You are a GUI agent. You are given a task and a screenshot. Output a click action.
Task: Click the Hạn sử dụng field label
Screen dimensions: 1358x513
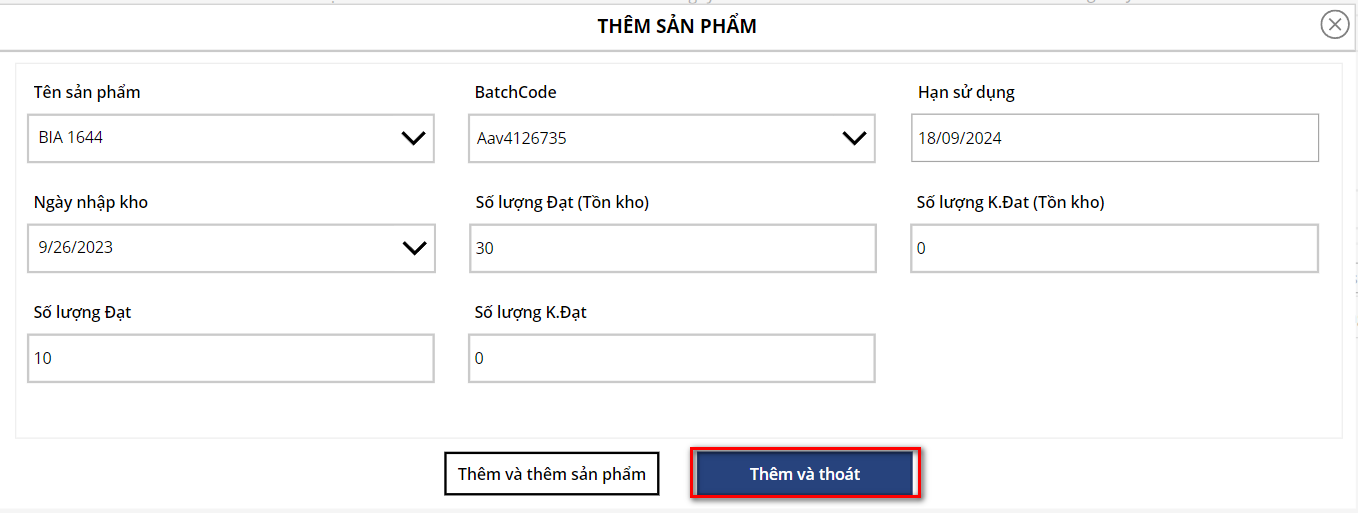pos(966,92)
